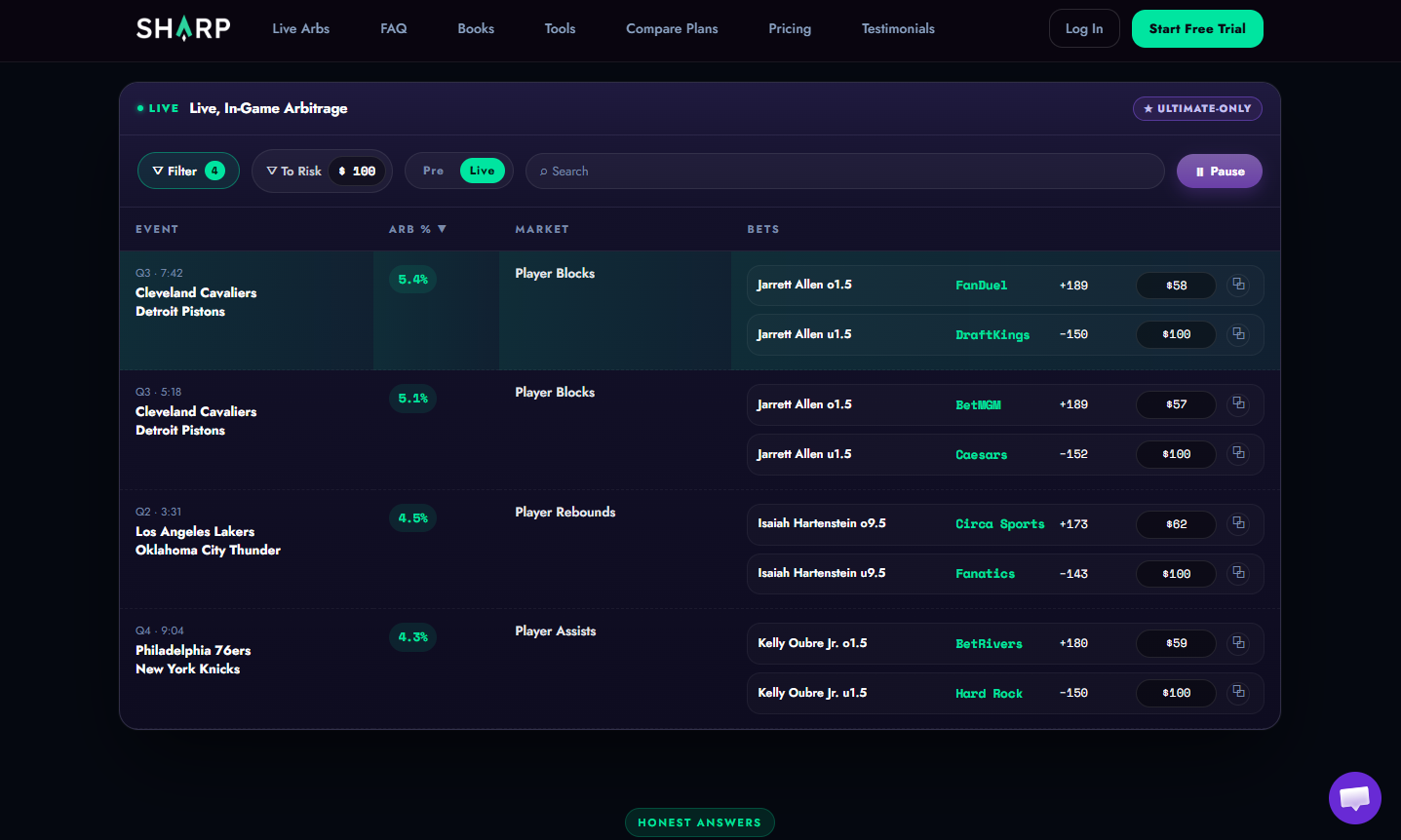Viewport: 1401px width, 840px height.
Task: Copy the BetRivers Kelly Oubre o1.5 bet
Action: coord(1238,643)
